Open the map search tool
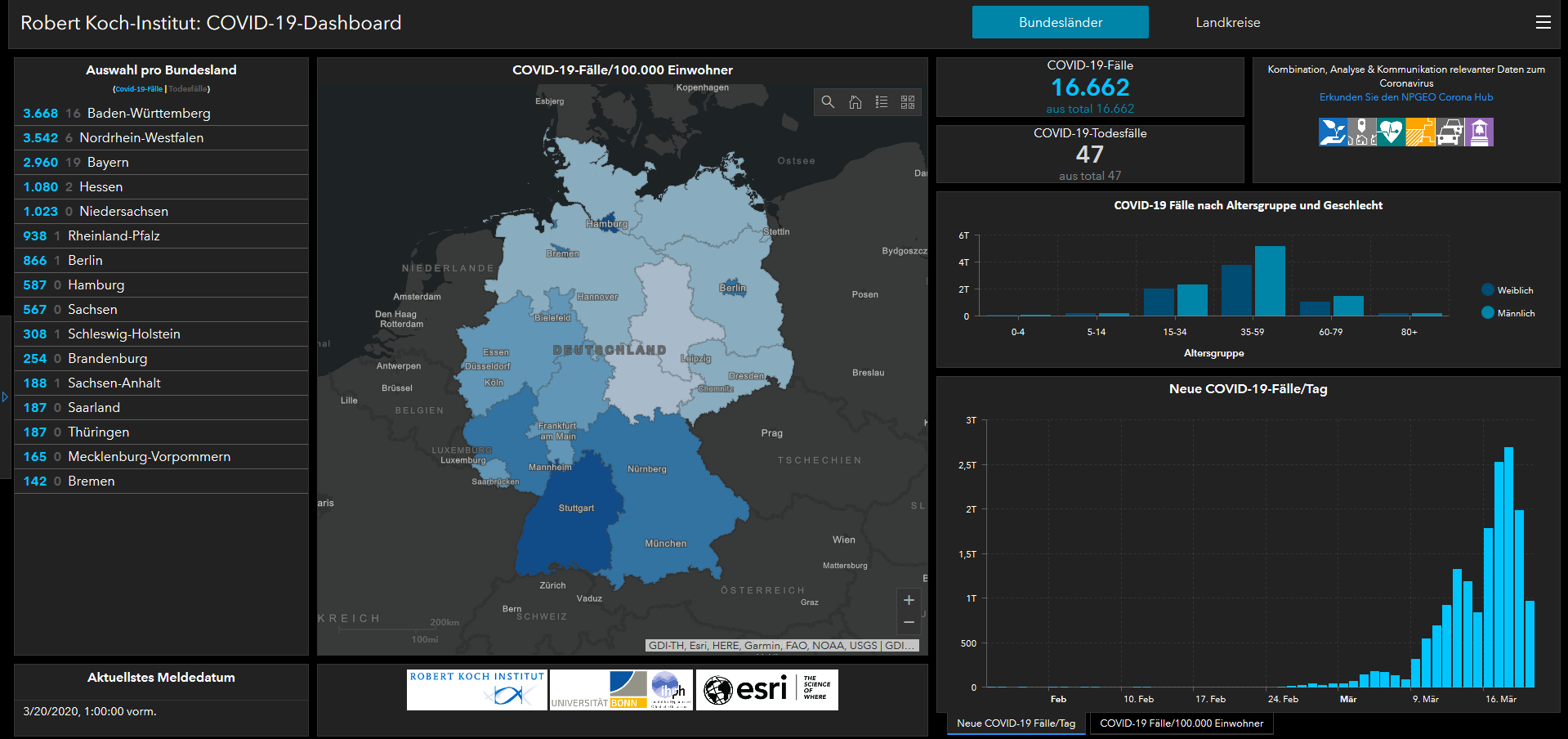The image size is (1568, 739). [828, 102]
